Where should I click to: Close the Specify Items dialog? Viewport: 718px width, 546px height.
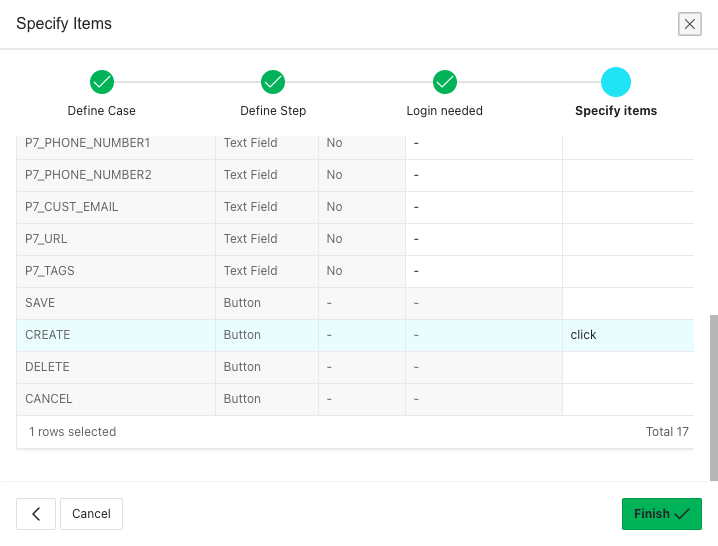pyautogui.click(x=689, y=24)
